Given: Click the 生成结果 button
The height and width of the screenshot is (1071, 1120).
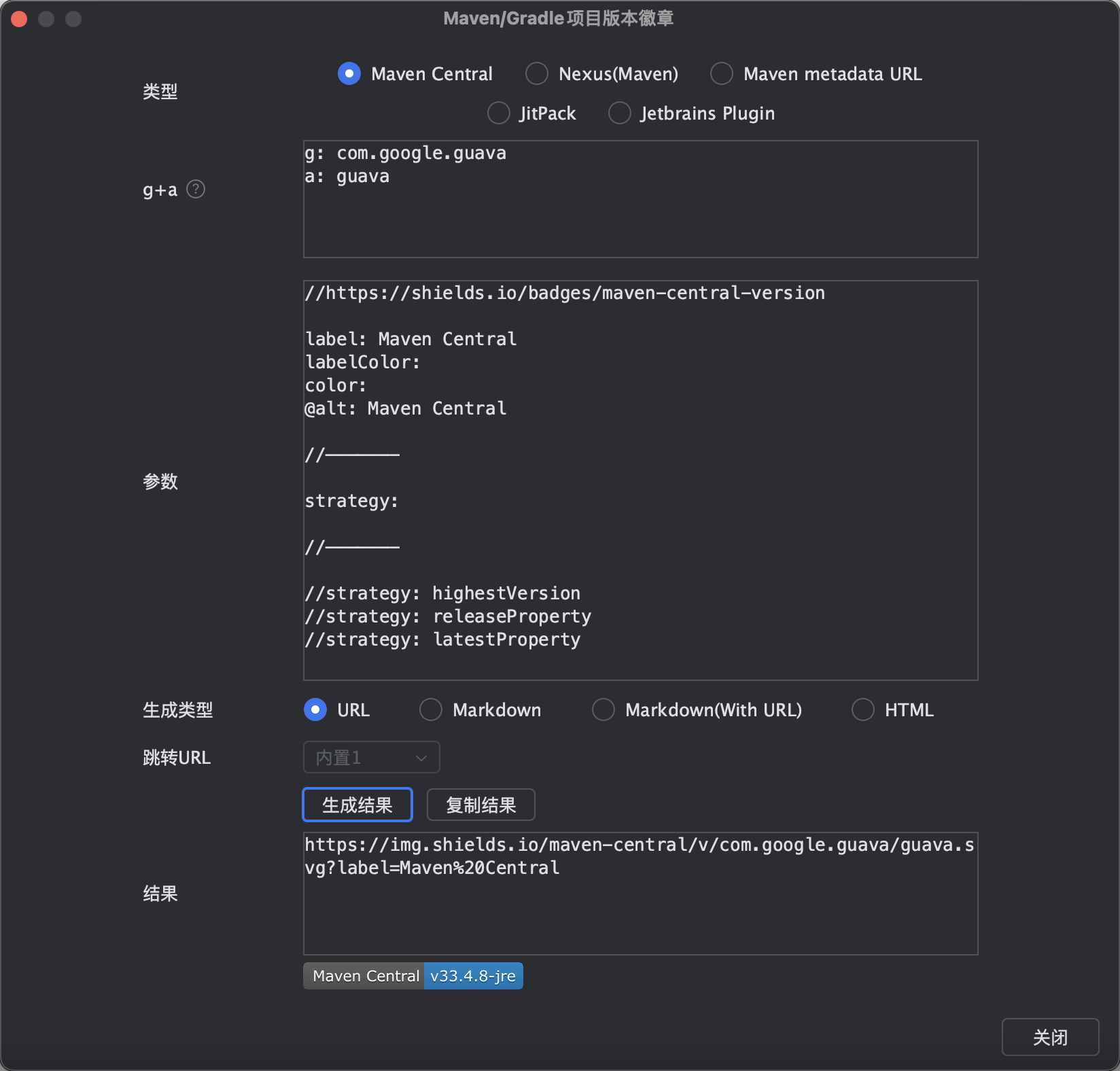Looking at the screenshot, I should [x=357, y=804].
